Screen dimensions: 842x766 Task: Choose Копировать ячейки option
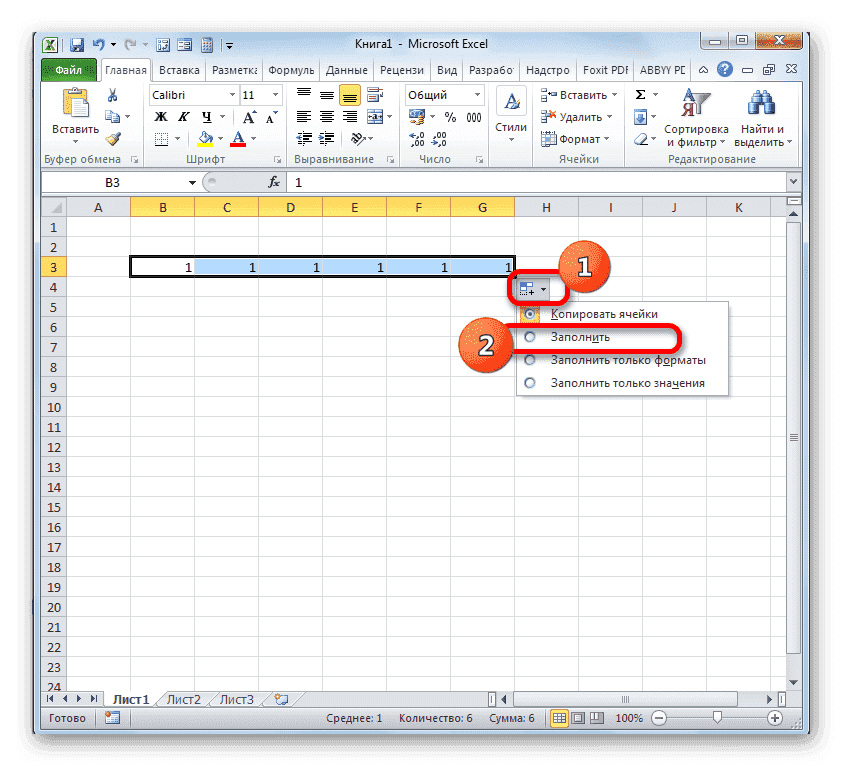[x=607, y=313]
